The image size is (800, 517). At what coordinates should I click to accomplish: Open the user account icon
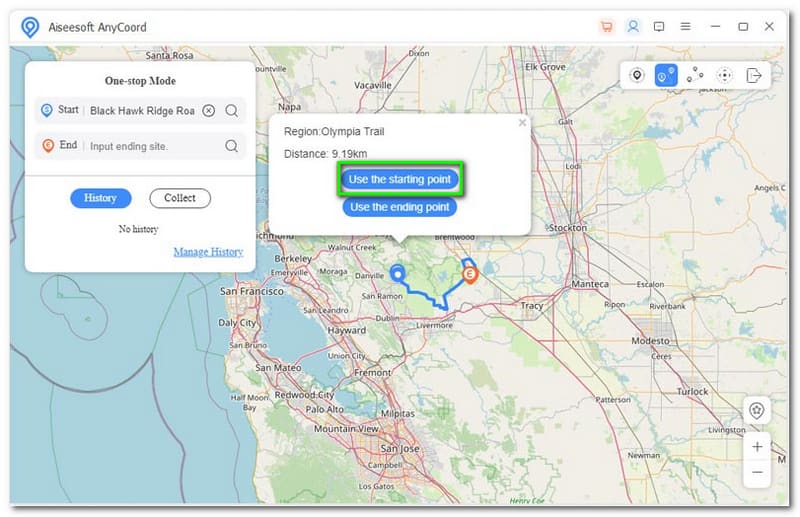[x=633, y=27]
